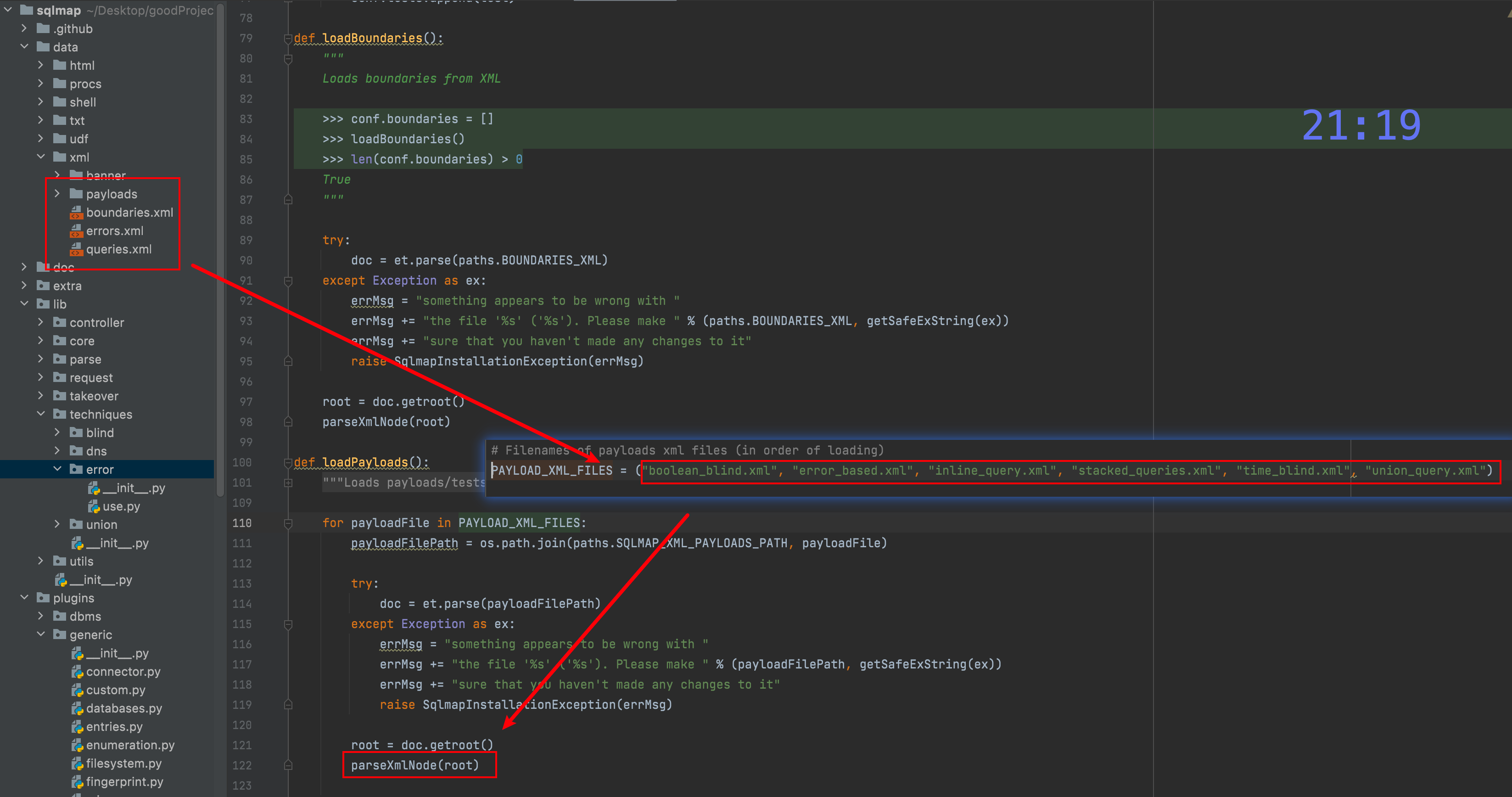Click the fingerprint.py file icon
Viewport: 1512px width, 797px height.
77,782
